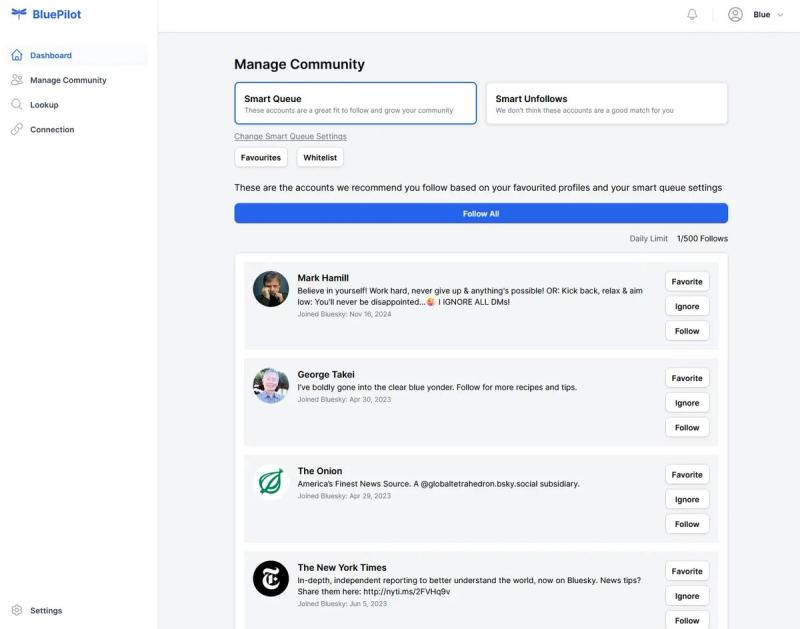Screen dimensions: 800x629
Task: Favorite The Onion account
Action: (687, 474)
